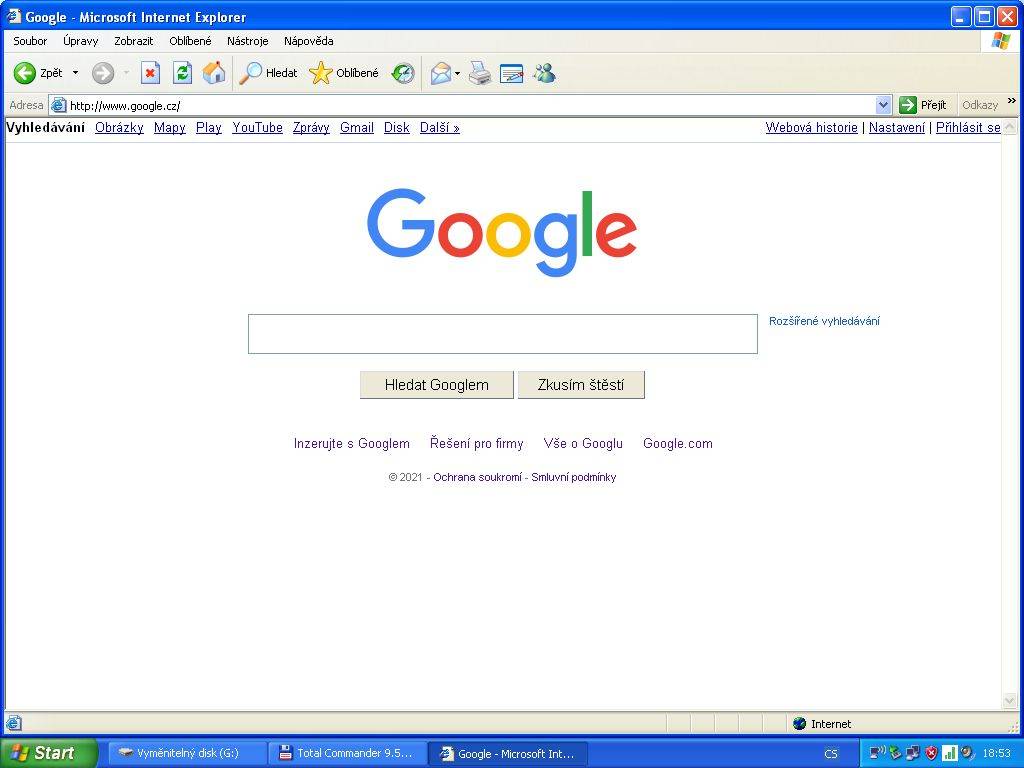Open the address bar URL dropdown
1024x768 pixels.
coord(883,104)
